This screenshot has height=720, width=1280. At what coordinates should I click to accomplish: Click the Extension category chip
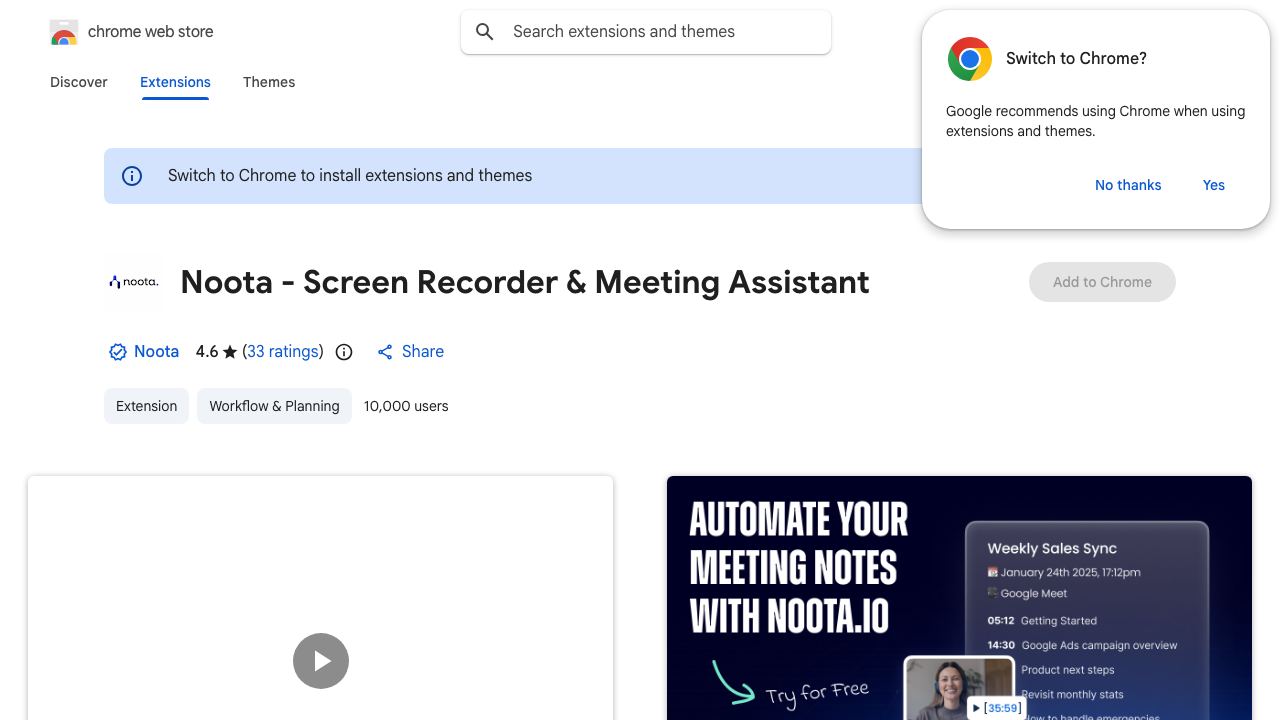point(146,406)
